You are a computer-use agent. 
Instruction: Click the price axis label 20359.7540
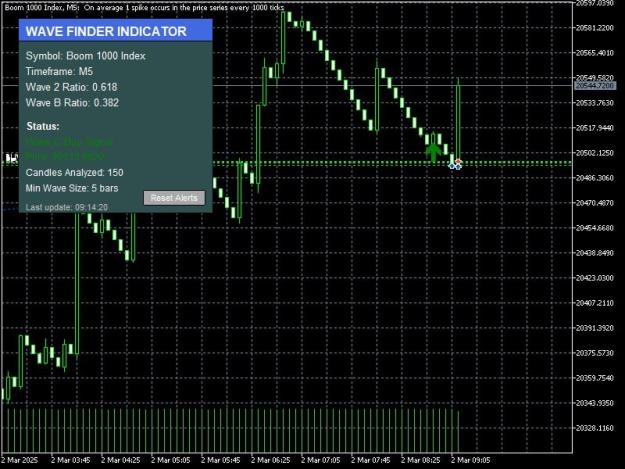[595, 378]
